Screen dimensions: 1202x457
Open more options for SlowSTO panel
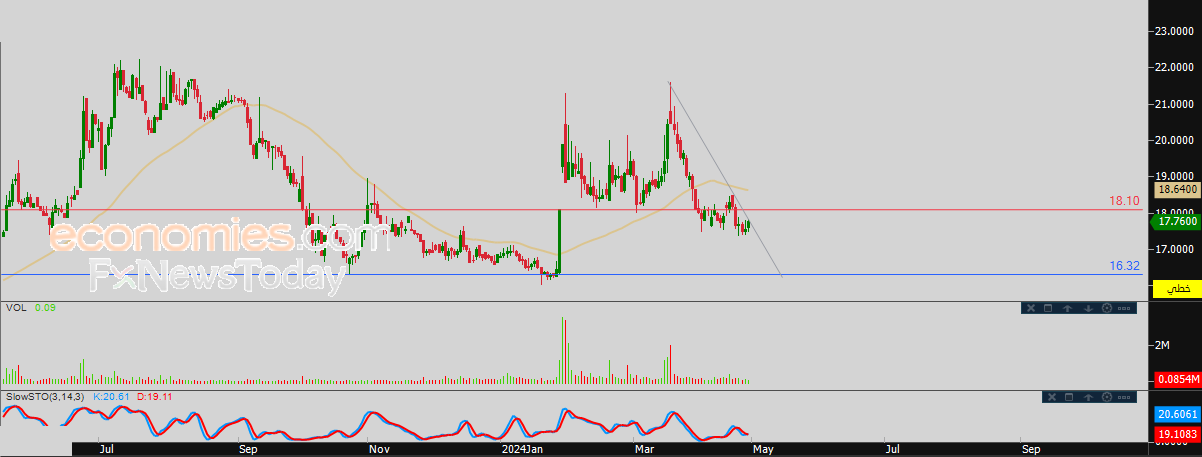point(1124,397)
